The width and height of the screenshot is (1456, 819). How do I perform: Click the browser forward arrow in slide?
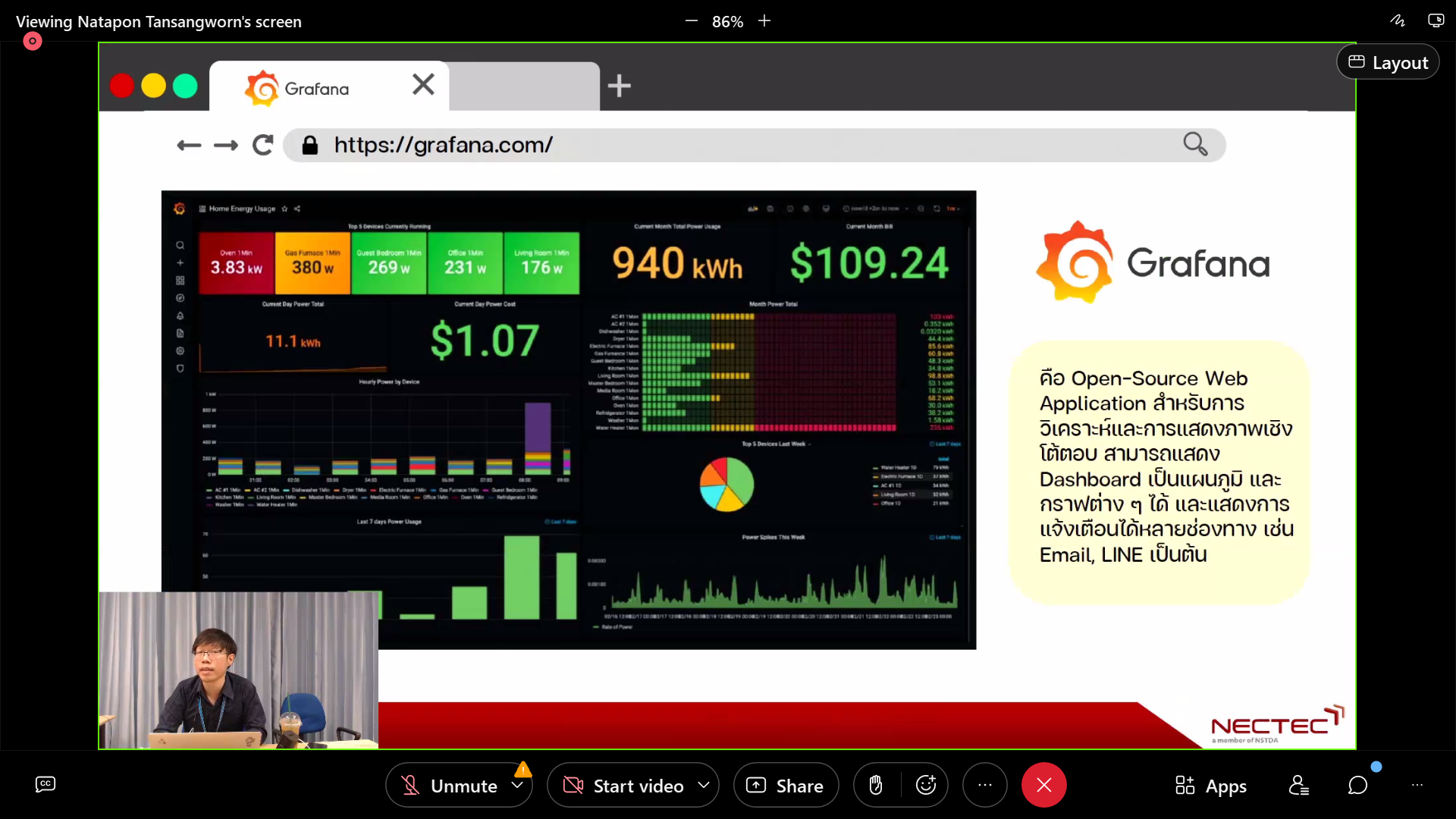coord(225,145)
